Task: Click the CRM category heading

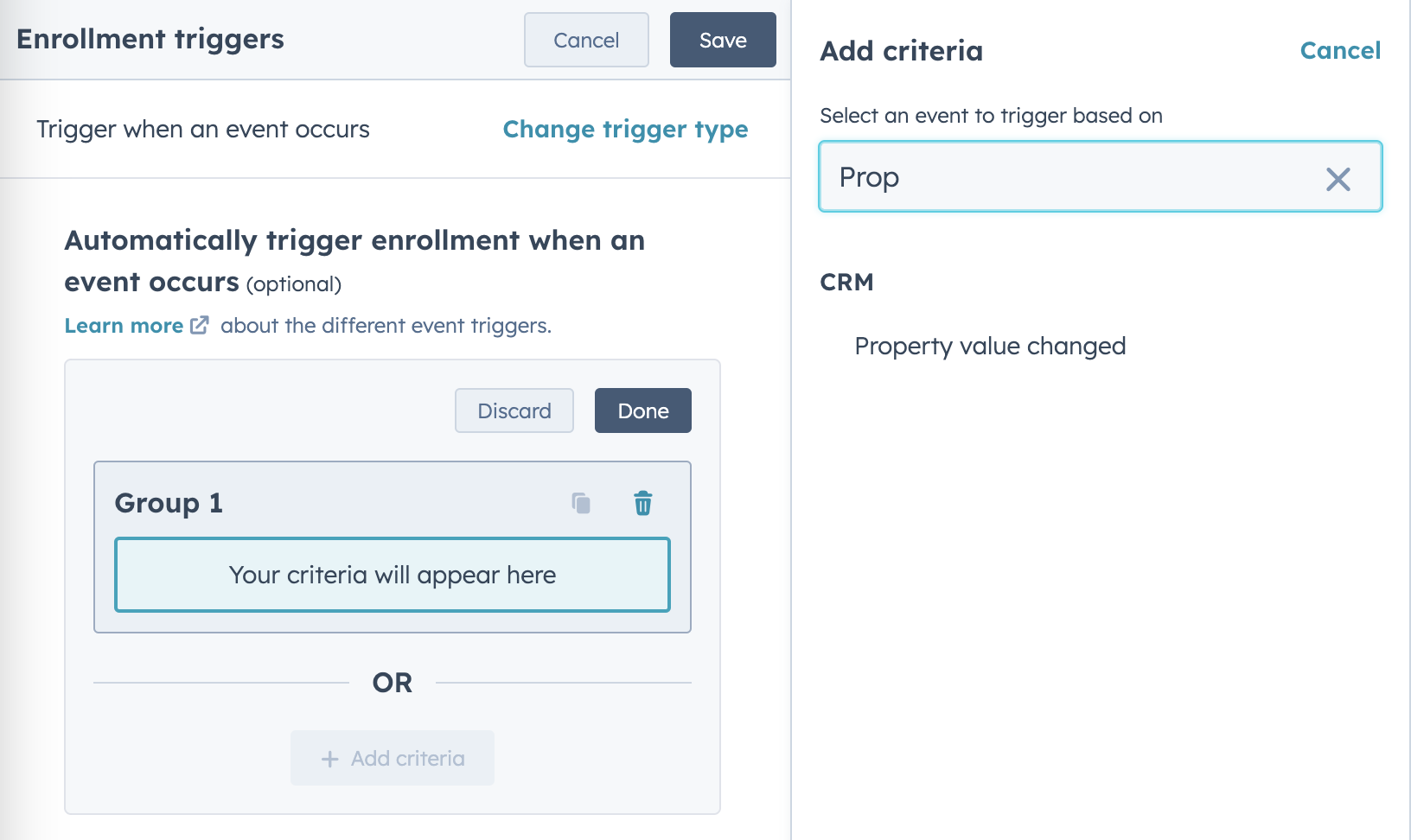Action: coord(846,282)
